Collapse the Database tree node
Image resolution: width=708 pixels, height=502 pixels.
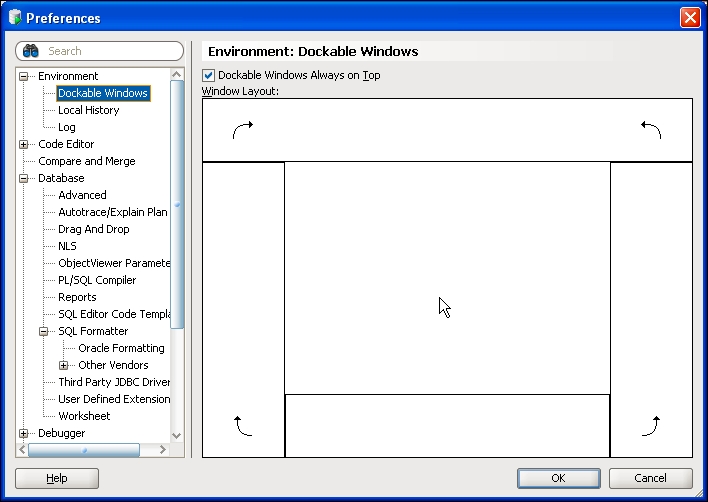(23, 178)
